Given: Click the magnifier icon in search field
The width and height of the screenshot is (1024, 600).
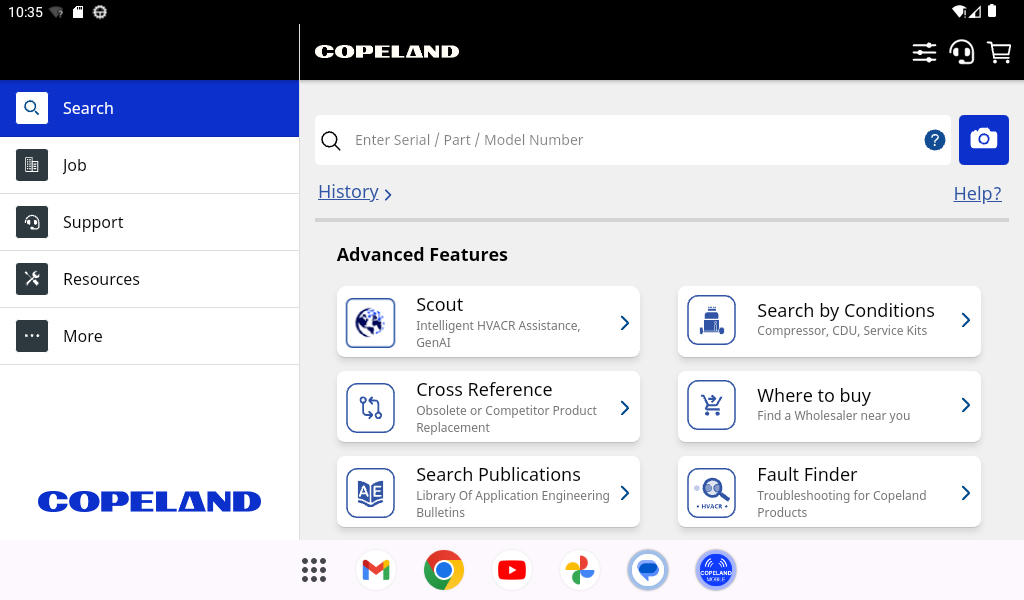Looking at the screenshot, I should coord(331,140).
